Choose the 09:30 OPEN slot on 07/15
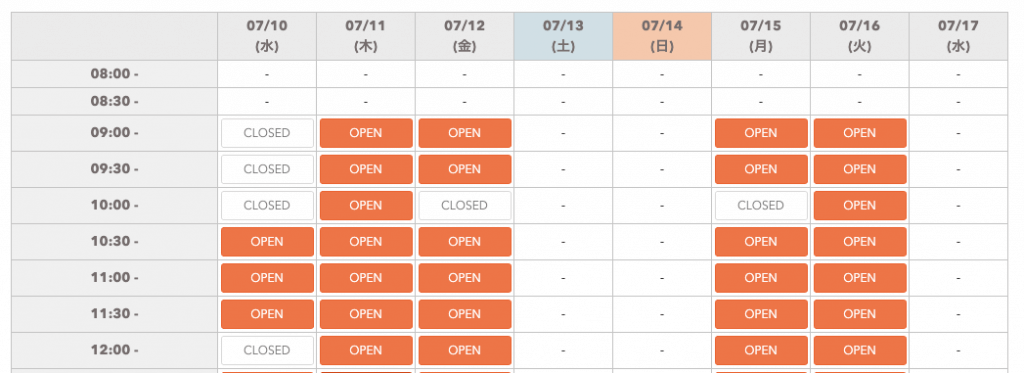1024x373 pixels. 761,169
